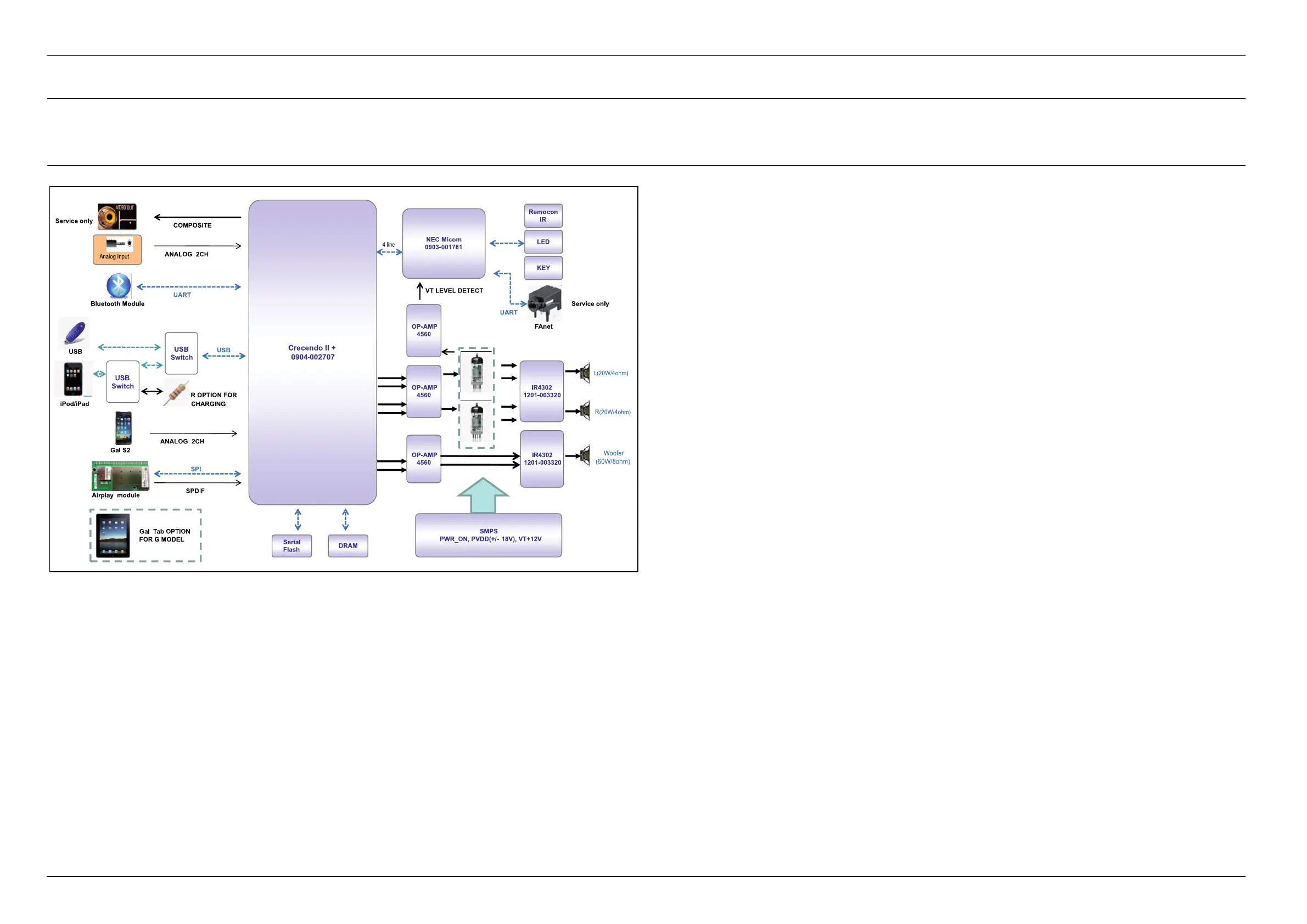Click the Remocon IR block
The width and height of the screenshot is (1307, 924).
pos(543,216)
